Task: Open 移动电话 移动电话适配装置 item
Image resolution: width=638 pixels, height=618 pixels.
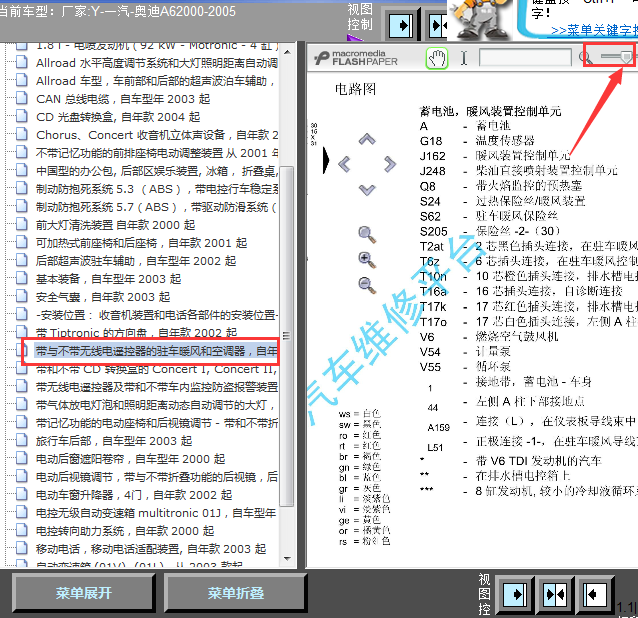Action: click(151, 549)
